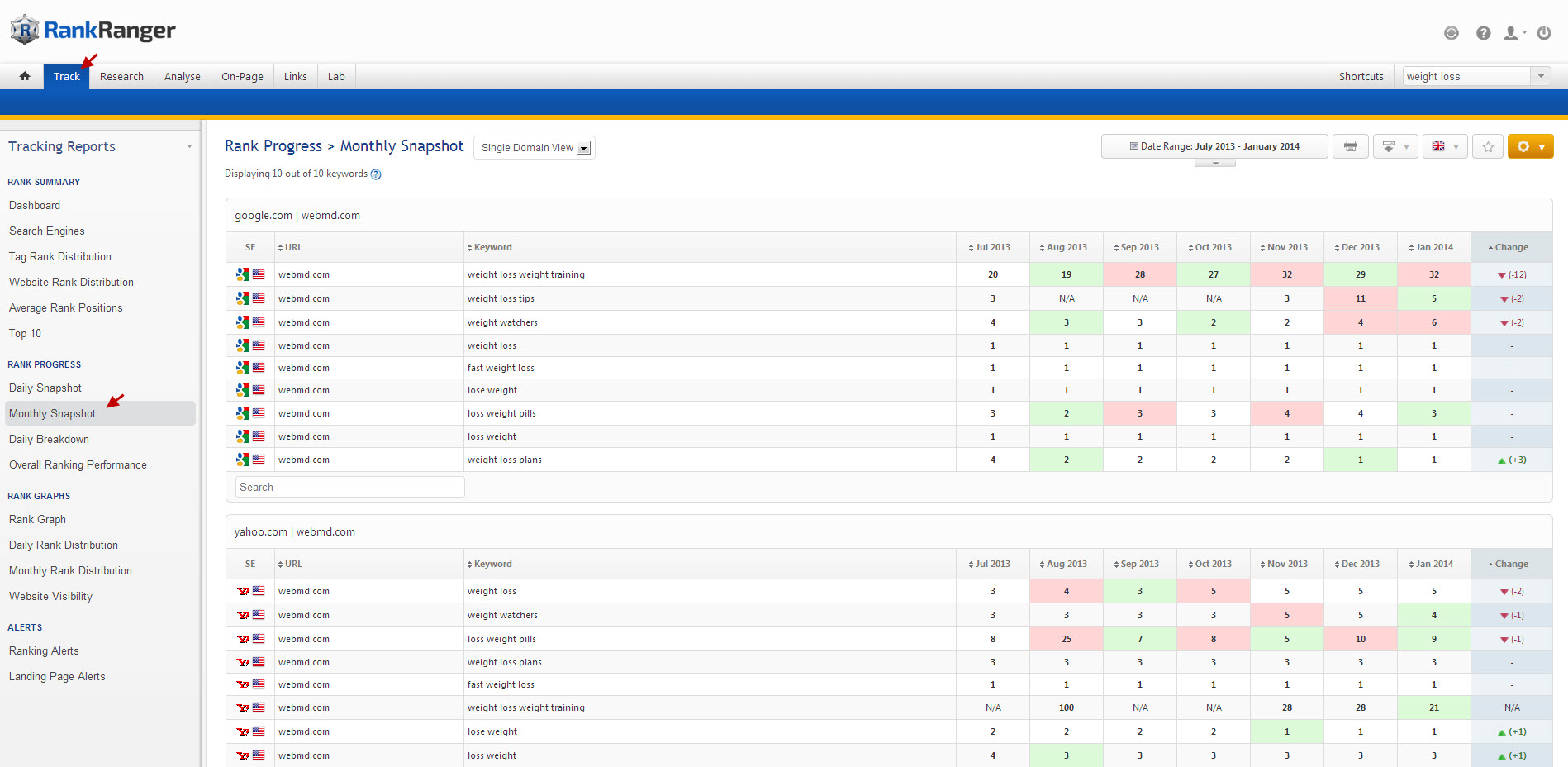Viewport: 1568px width, 767px height.
Task: Switch to the Research tab
Action: click(x=121, y=76)
